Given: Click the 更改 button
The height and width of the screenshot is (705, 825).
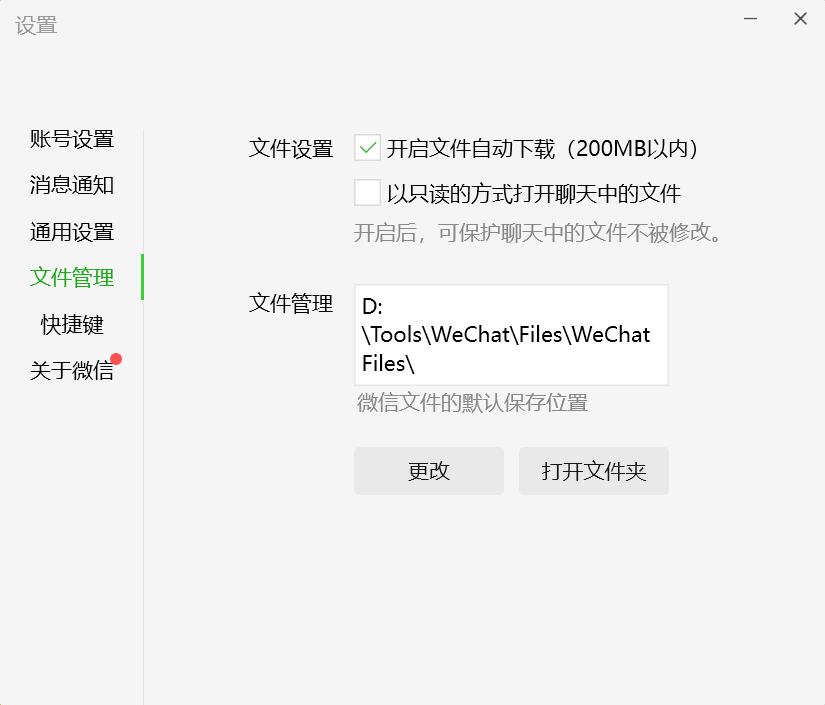Looking at the screenshot, I should click(429, 471).
